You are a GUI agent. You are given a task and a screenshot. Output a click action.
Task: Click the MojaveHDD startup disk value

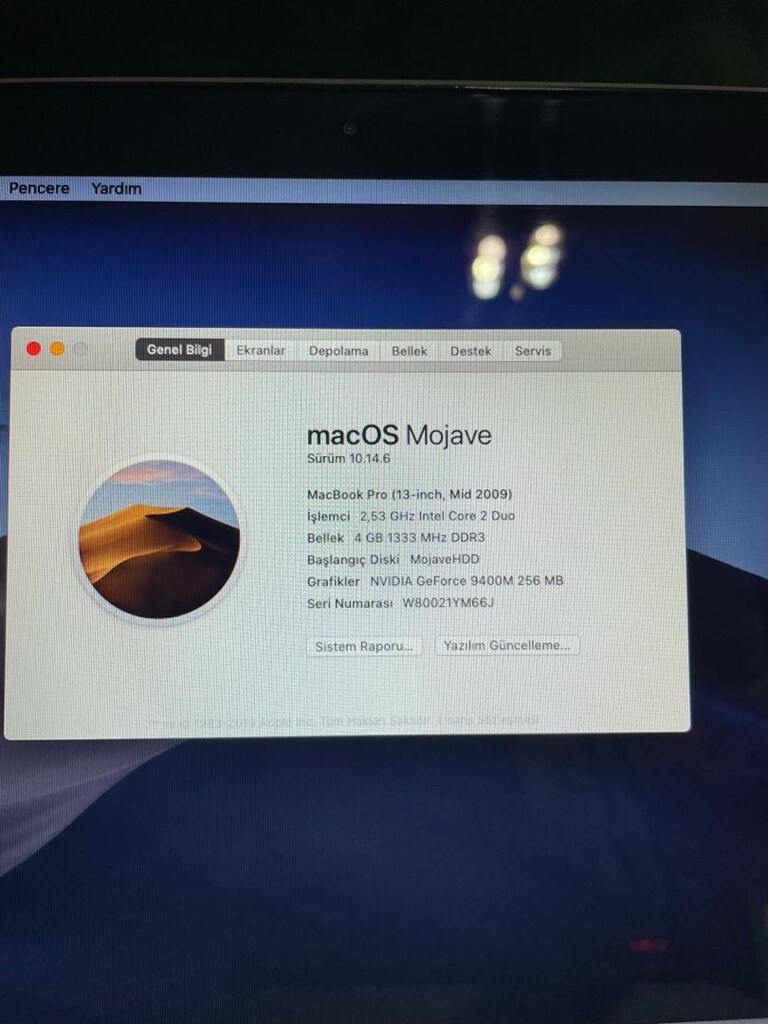click(444, 559)
